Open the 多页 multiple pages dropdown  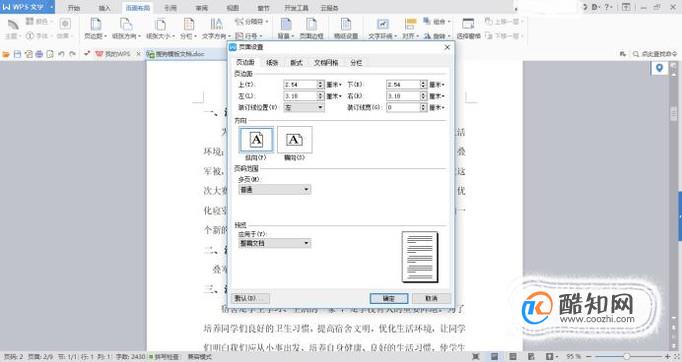(x=274, y=190)
